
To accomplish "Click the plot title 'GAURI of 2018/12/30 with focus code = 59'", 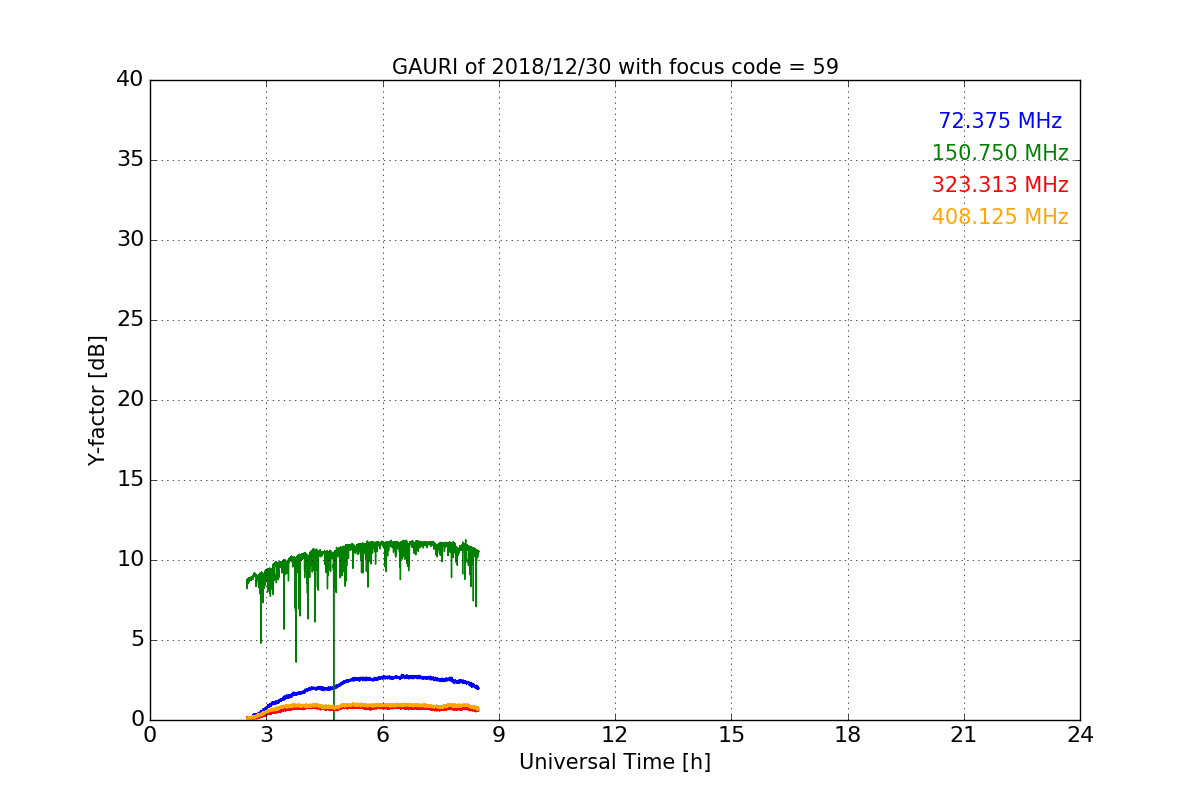I will (615, 67).
